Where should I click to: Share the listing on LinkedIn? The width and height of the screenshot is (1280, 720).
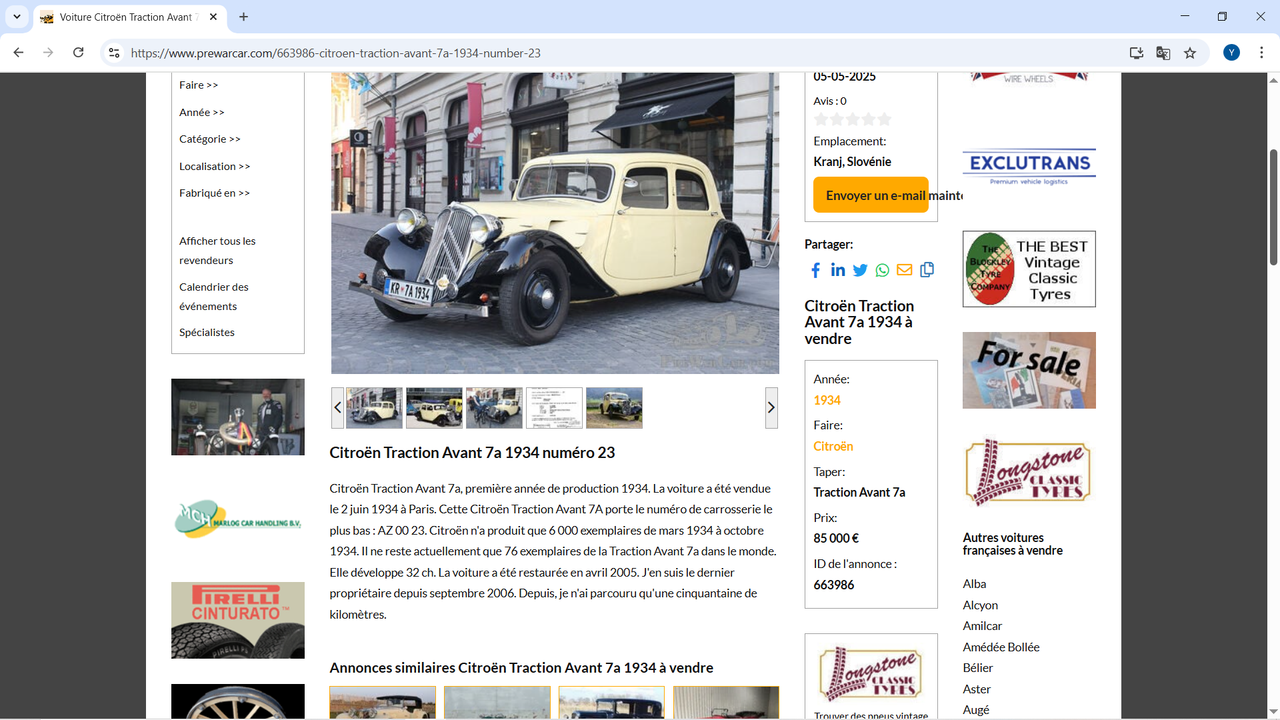tap(838, 270)
